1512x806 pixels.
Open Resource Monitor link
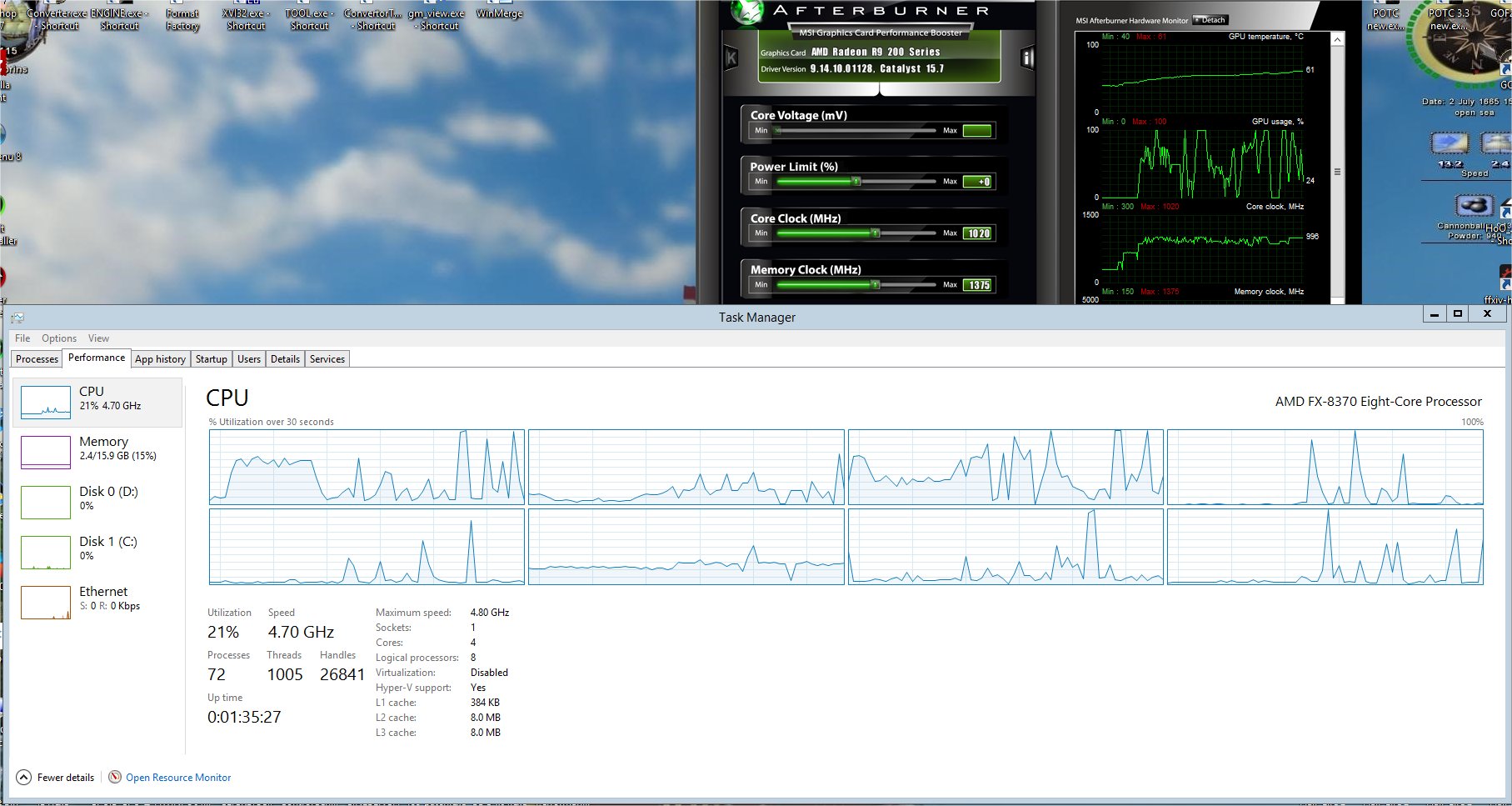tap(178, 778)
